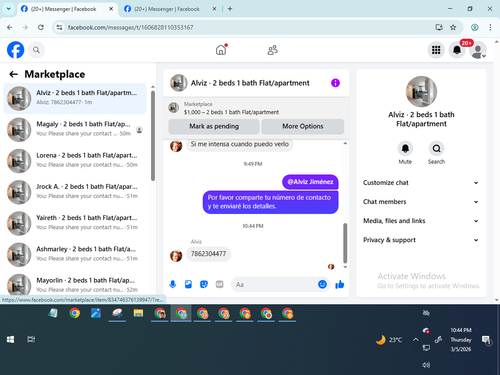
Task: Open the Facebook logo home link
Action: coord(16,50)
